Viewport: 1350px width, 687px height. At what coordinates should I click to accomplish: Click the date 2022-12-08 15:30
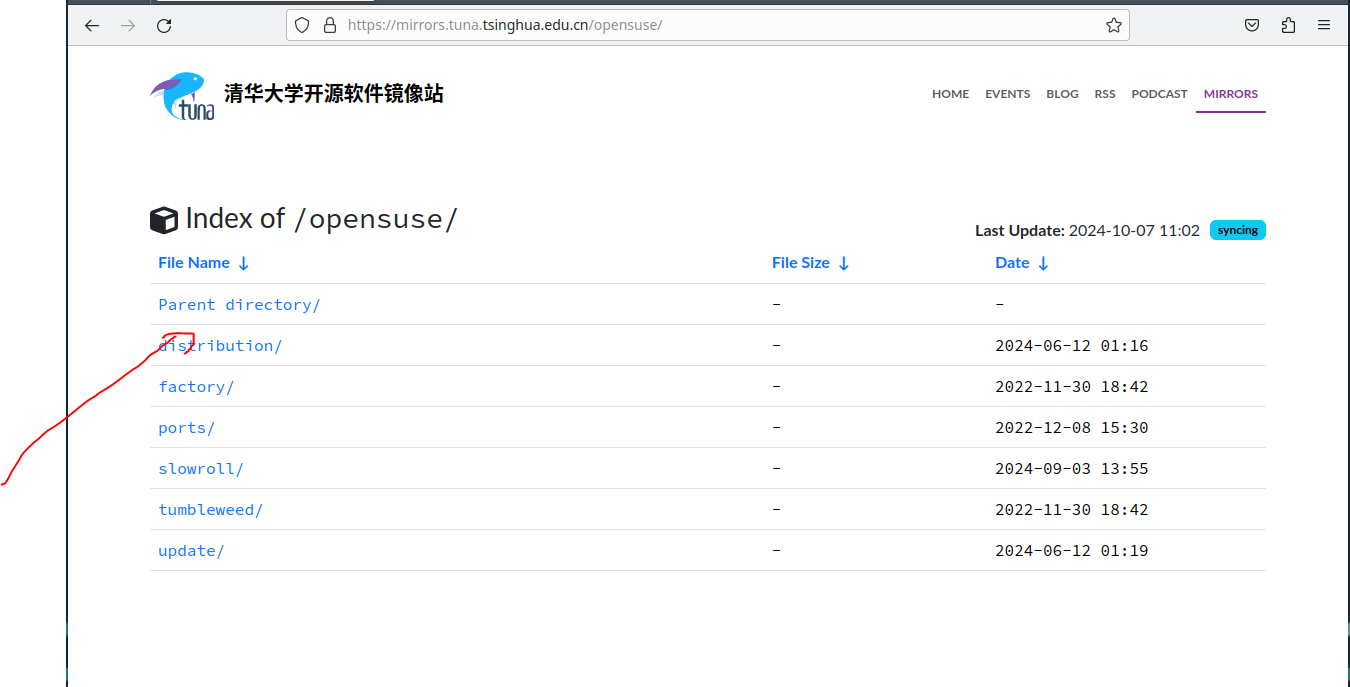(x=1072, y=428)
